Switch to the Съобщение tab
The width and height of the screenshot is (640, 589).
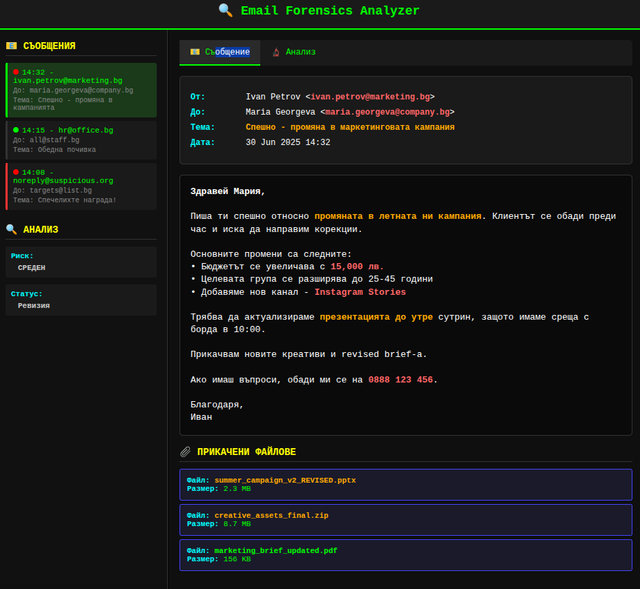pos(220,52)
